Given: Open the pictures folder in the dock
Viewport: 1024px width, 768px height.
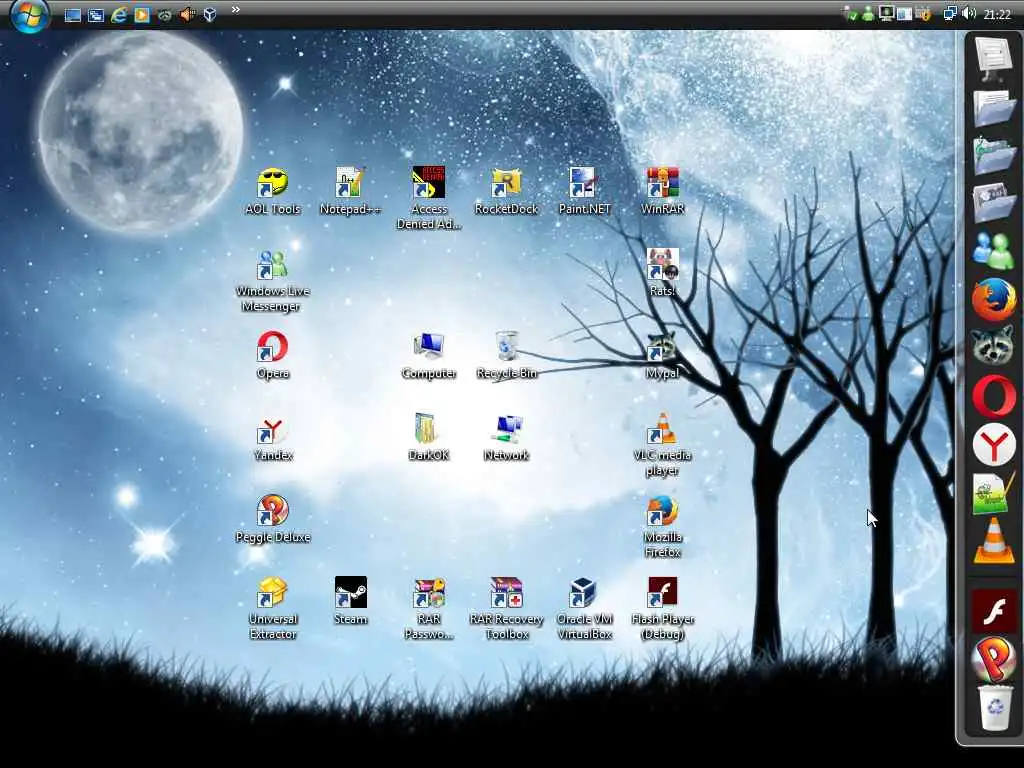Looking at the screenshot, I should tap(993, 203).
